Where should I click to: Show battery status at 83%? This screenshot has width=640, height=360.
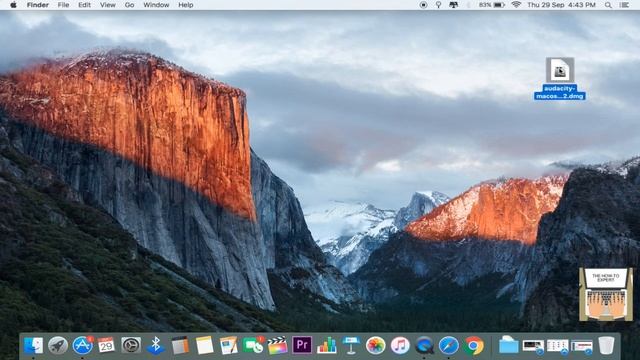tap(492, 5)
